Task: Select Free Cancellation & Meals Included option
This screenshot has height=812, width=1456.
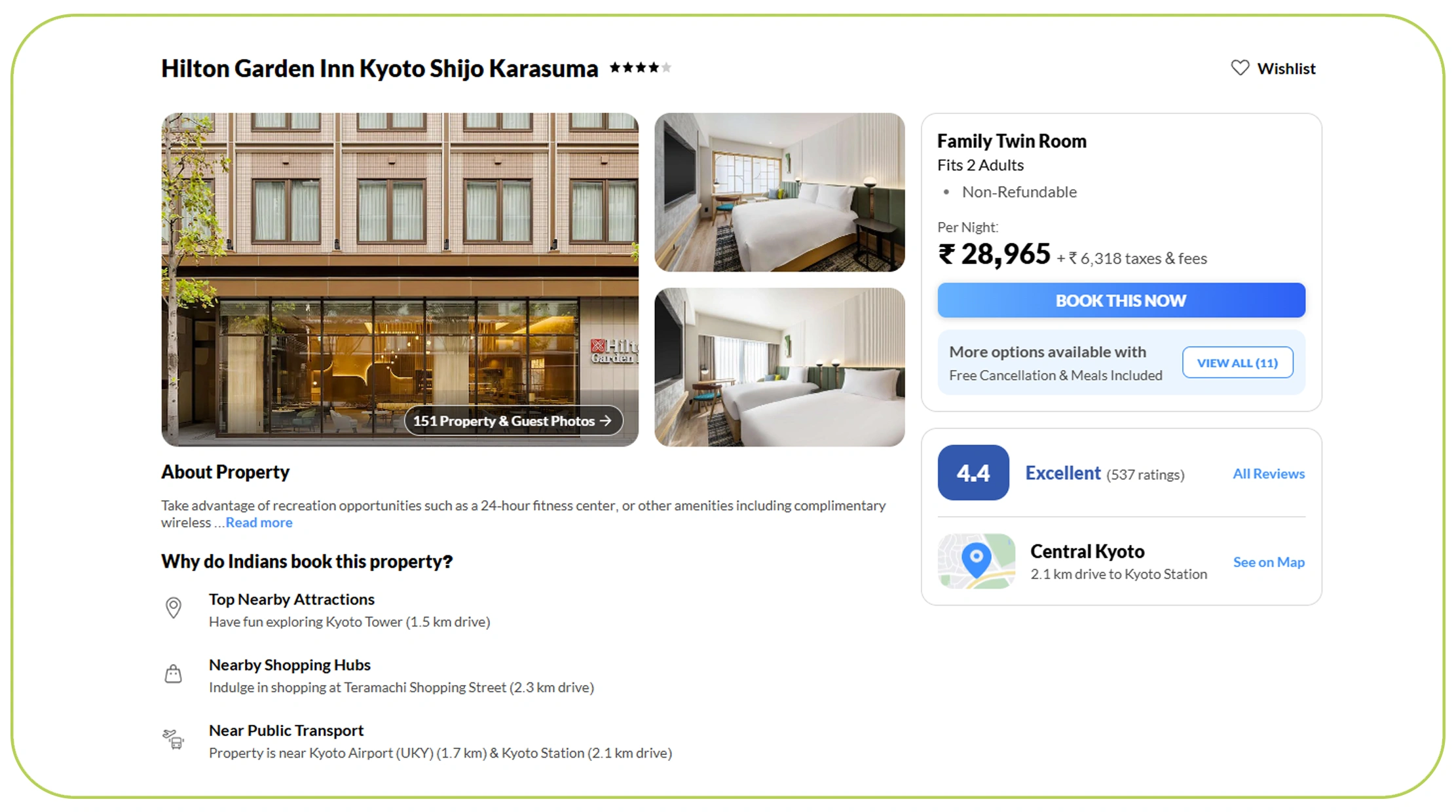Action: click(x=1055, y=375)
